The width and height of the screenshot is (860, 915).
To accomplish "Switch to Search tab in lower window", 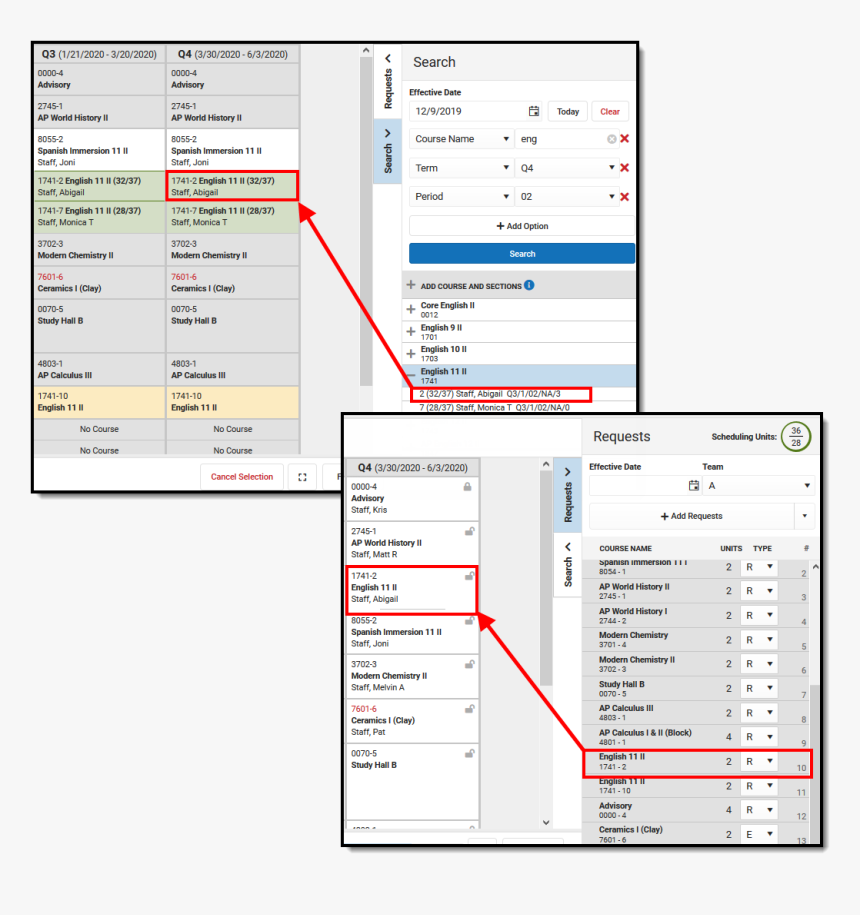I will pos(568,565).
